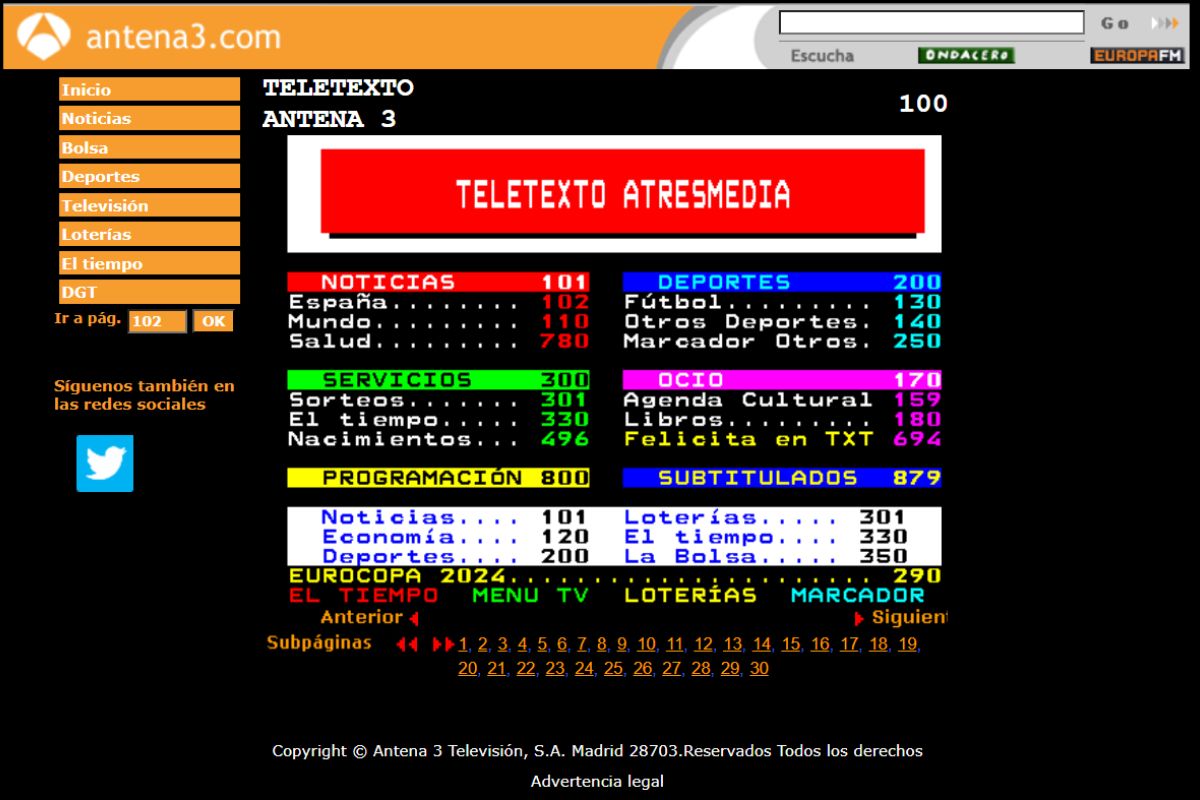Click the SUBTITULADOS 879 blue header
The height and width of the screenshot is (800, 1200).
click(x=782, y=478)
